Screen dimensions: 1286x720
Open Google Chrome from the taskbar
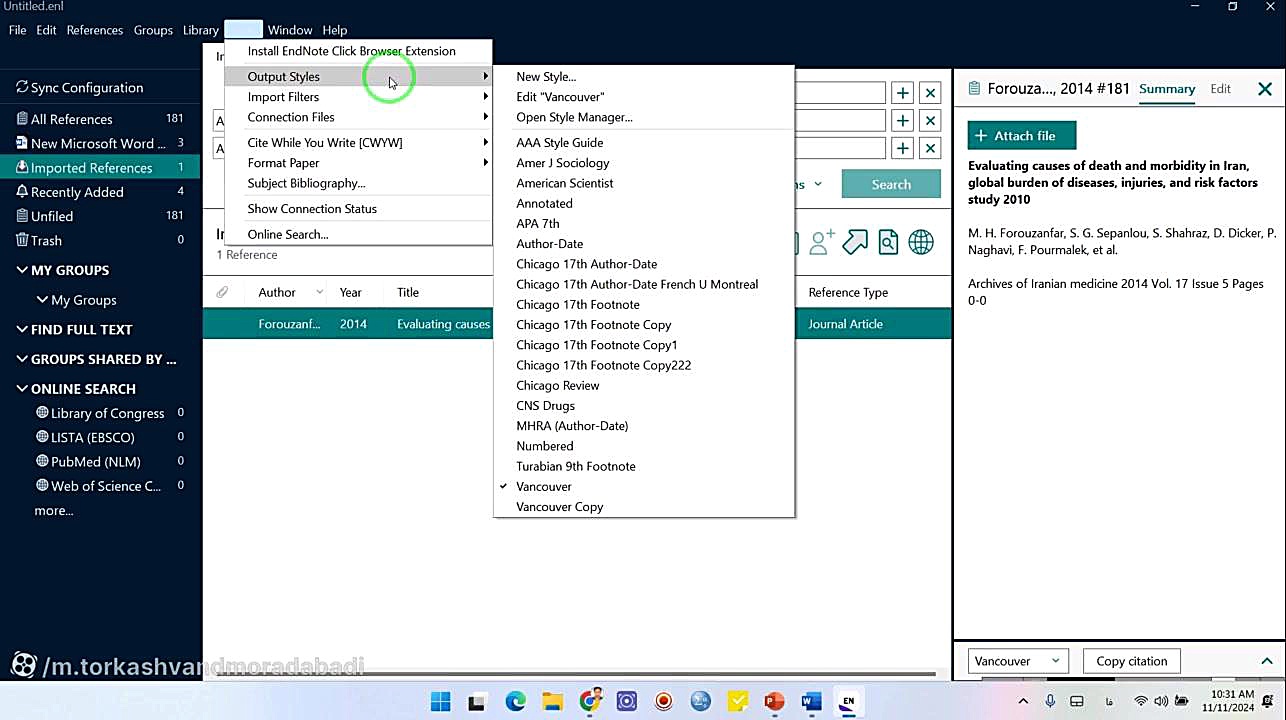click(590, 700)
